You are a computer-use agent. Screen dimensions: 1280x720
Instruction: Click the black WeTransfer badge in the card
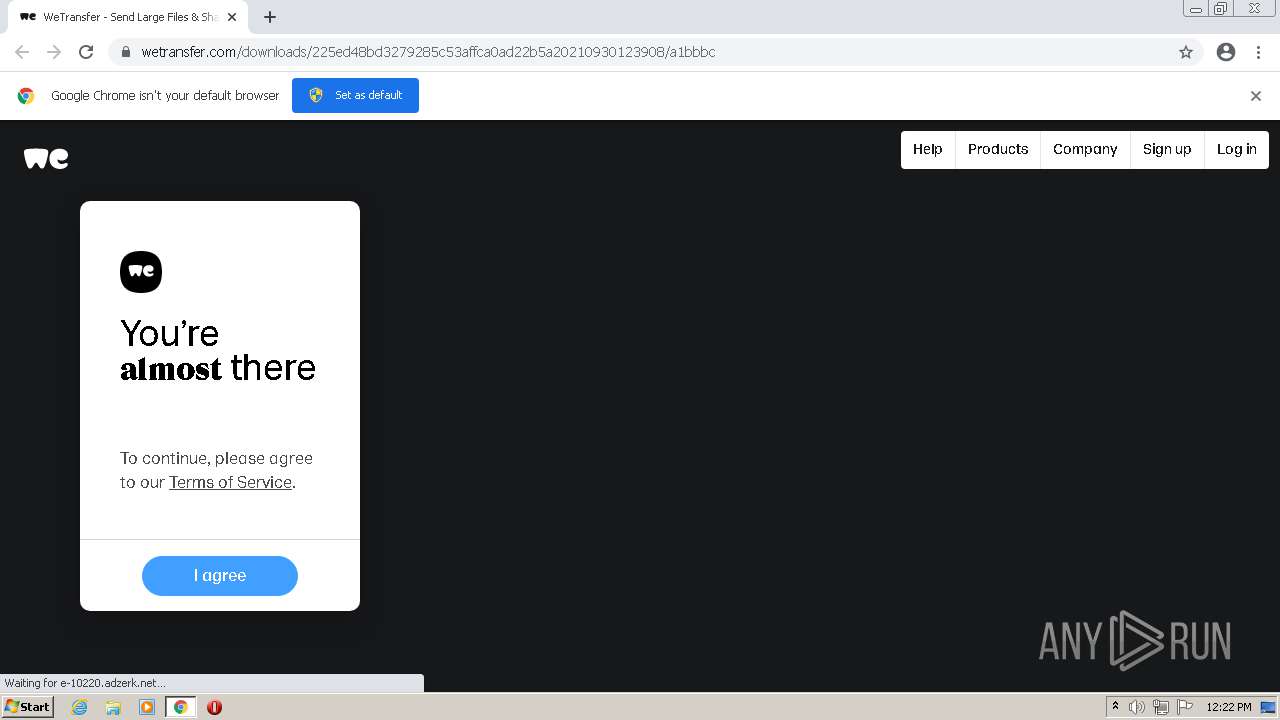141,272
